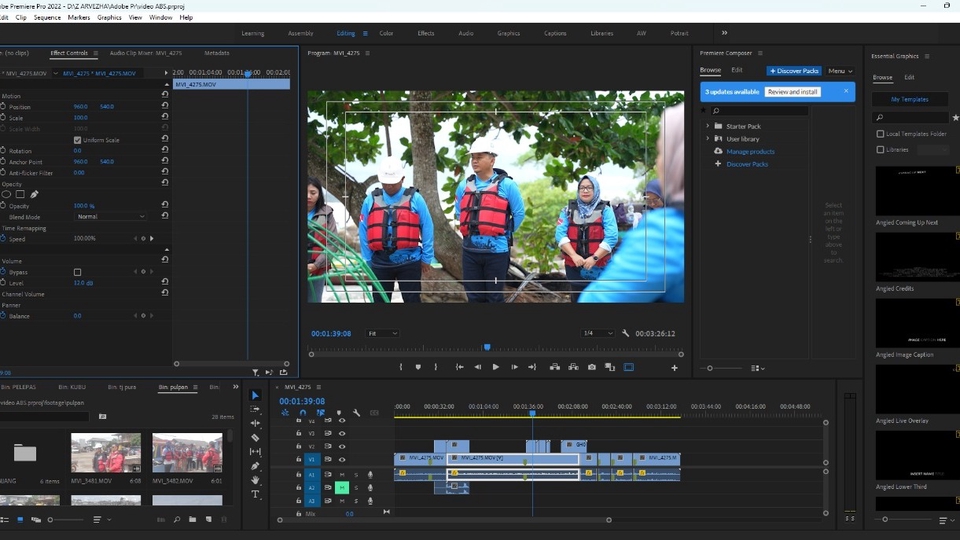This screenshot has width=960, height=540.
Task: Open the Fit zoom level dropdown
Action: click(x=382, y=334)
